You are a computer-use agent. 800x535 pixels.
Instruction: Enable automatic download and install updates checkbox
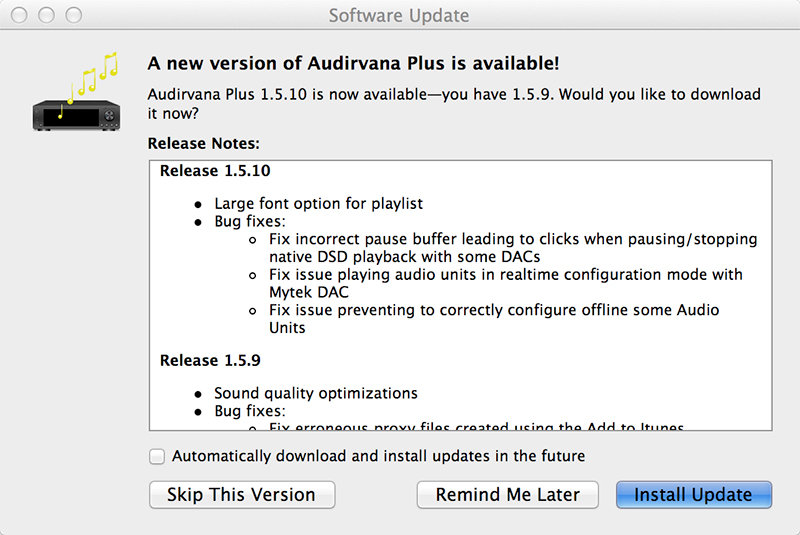click(157, 456)
